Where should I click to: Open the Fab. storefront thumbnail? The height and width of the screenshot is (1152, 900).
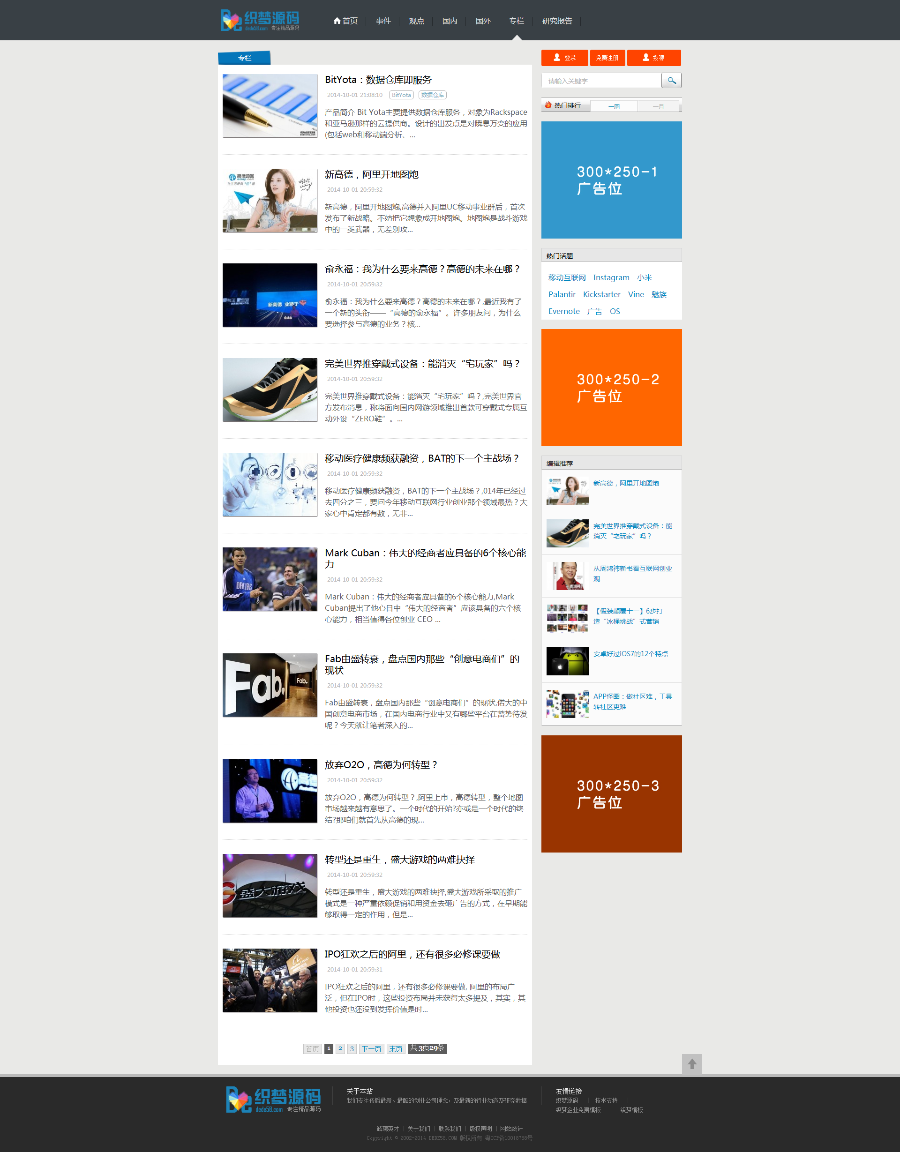[270, 685]
